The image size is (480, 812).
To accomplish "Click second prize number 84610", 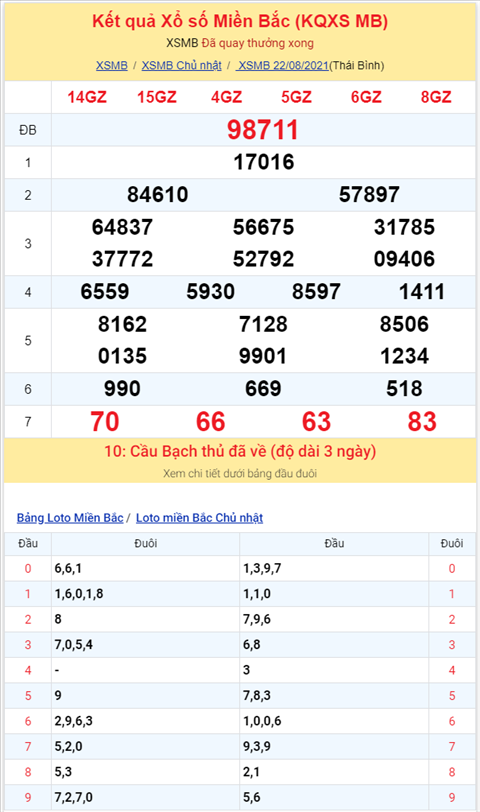I will click(x=157, y=195).
